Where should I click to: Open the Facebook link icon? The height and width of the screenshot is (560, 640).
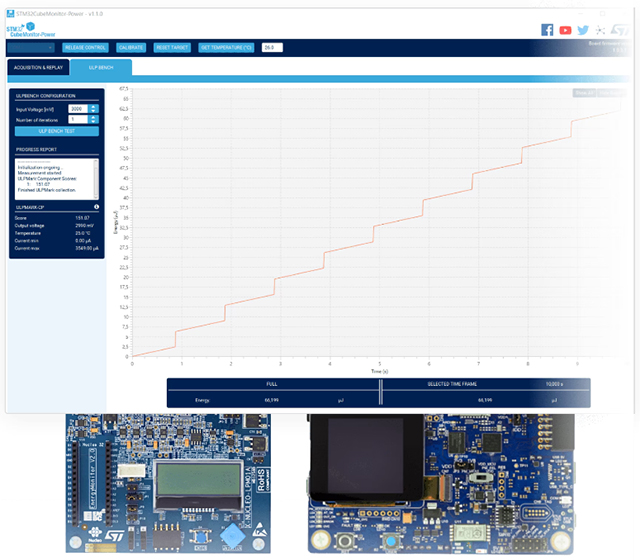pyautogui.click(x=547, y=30)
